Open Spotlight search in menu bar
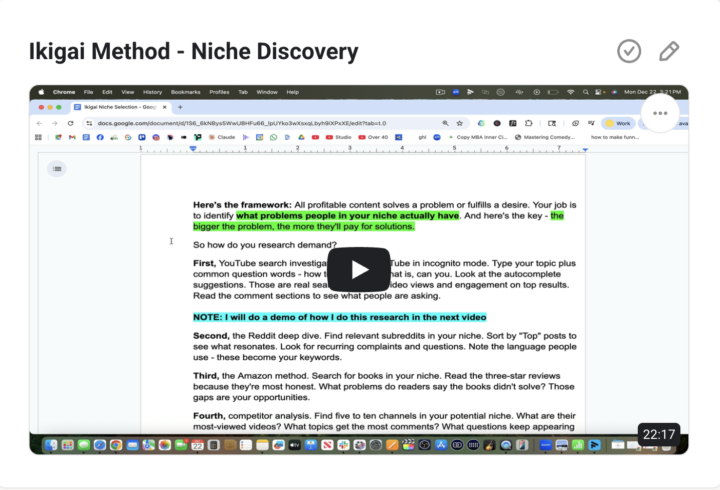The height and width of the screenshot is (490, 720). 585,92
